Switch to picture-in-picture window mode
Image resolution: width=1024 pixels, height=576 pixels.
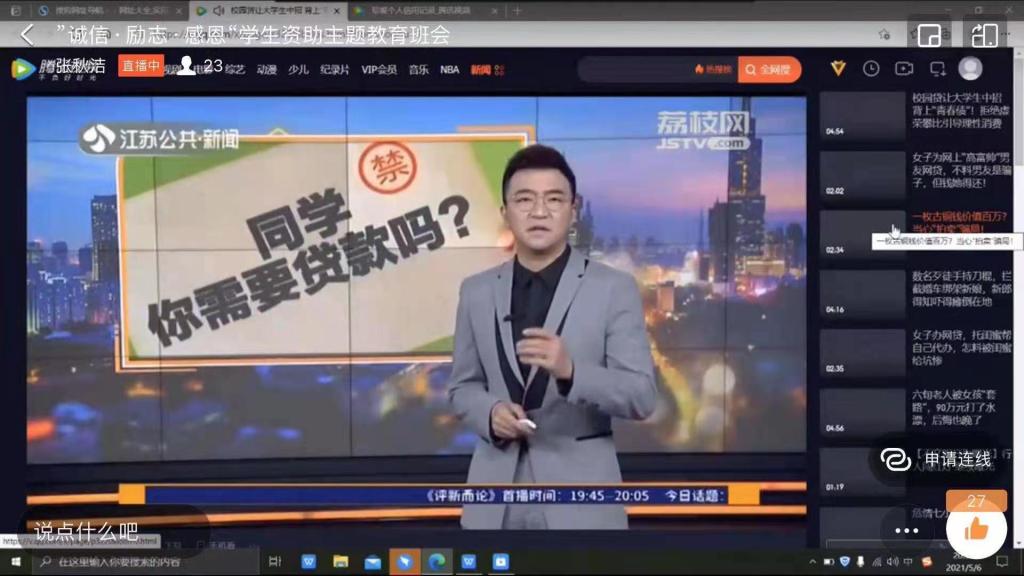(x=929, y=35)
